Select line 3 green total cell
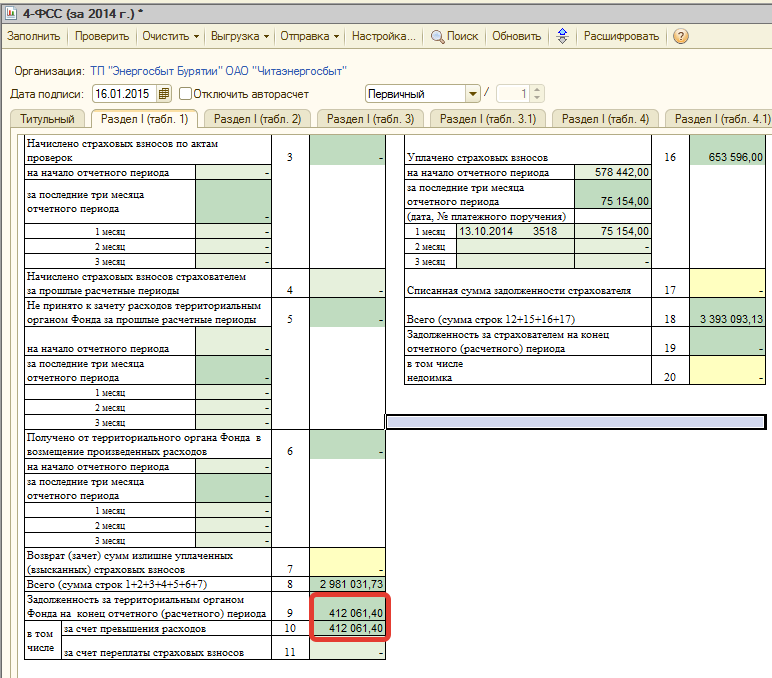 pyautogui.click(x=347, y=150)
